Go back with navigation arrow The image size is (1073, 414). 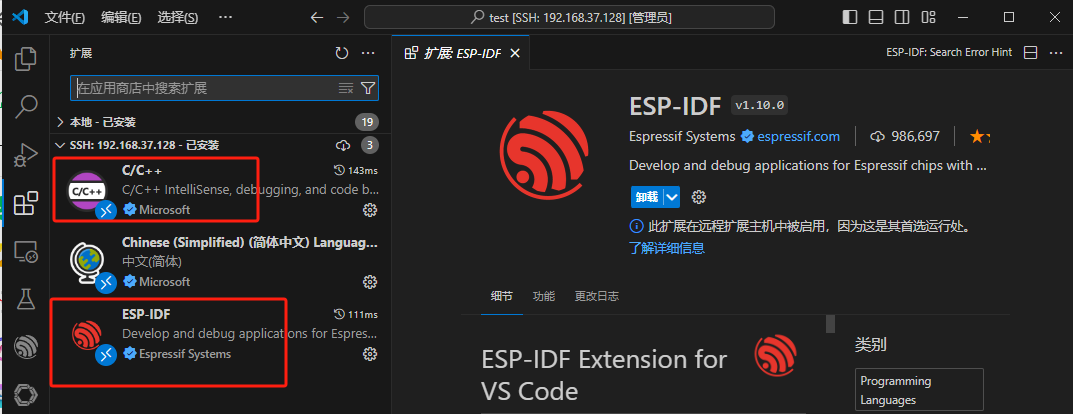pyautogui.click(x=317, y=18)
